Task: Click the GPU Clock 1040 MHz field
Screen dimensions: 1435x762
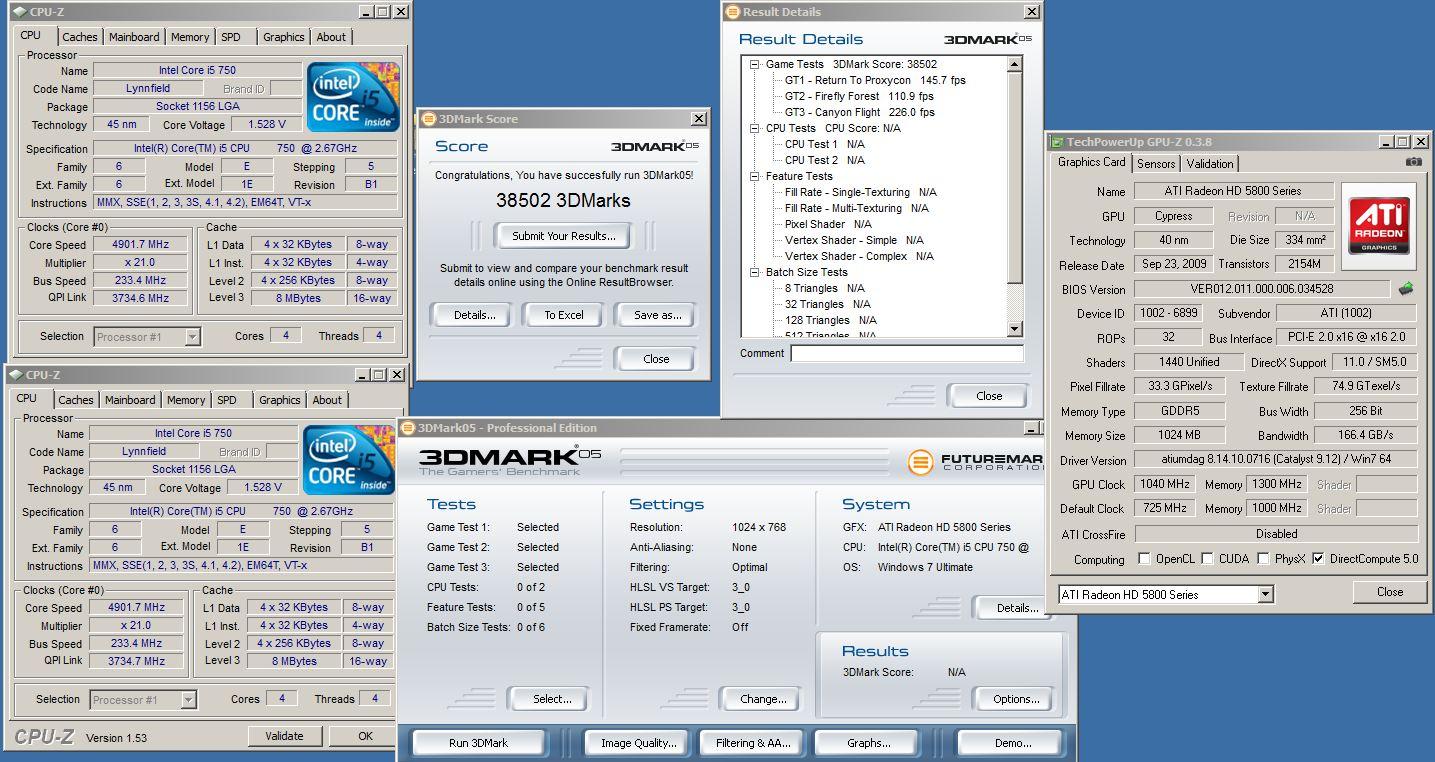Action: coord(1164,484)
